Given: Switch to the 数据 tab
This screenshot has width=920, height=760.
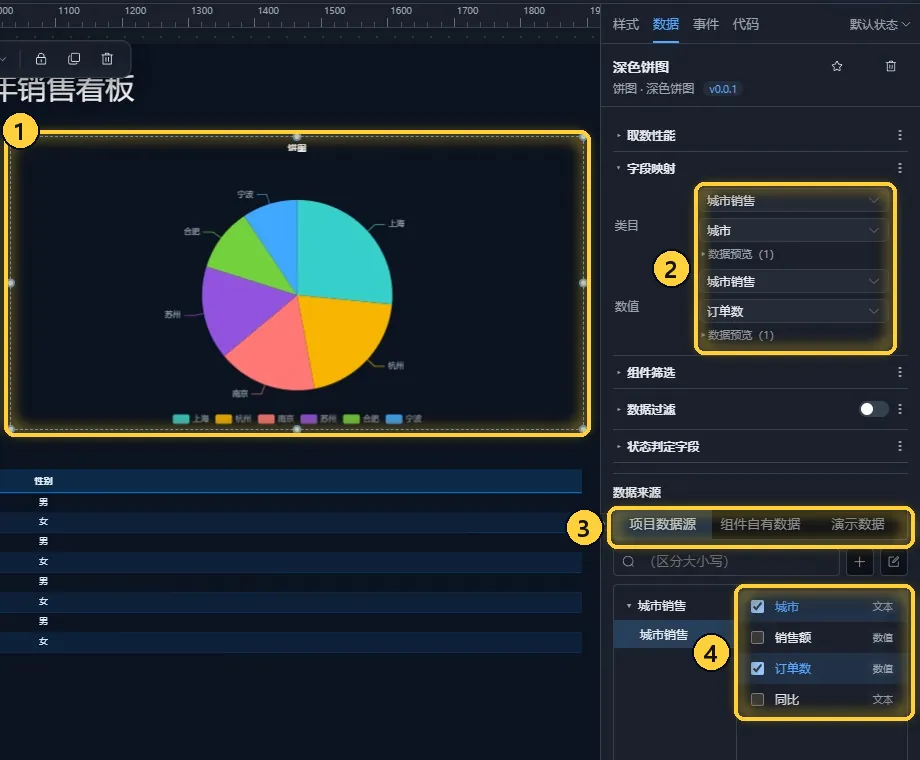Looking at the screenshot, I should 665,24.
